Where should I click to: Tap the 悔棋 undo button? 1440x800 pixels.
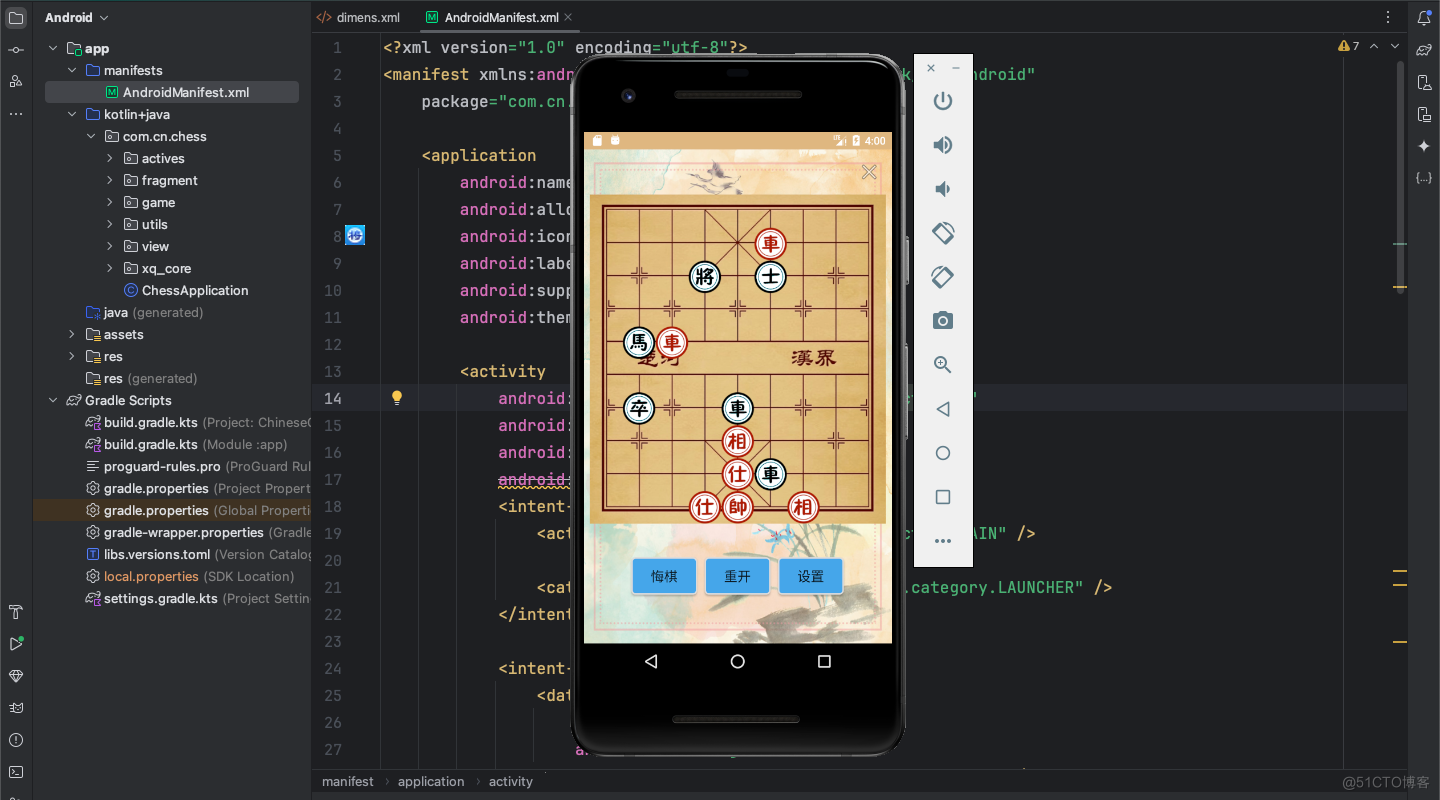click(664, 577)
